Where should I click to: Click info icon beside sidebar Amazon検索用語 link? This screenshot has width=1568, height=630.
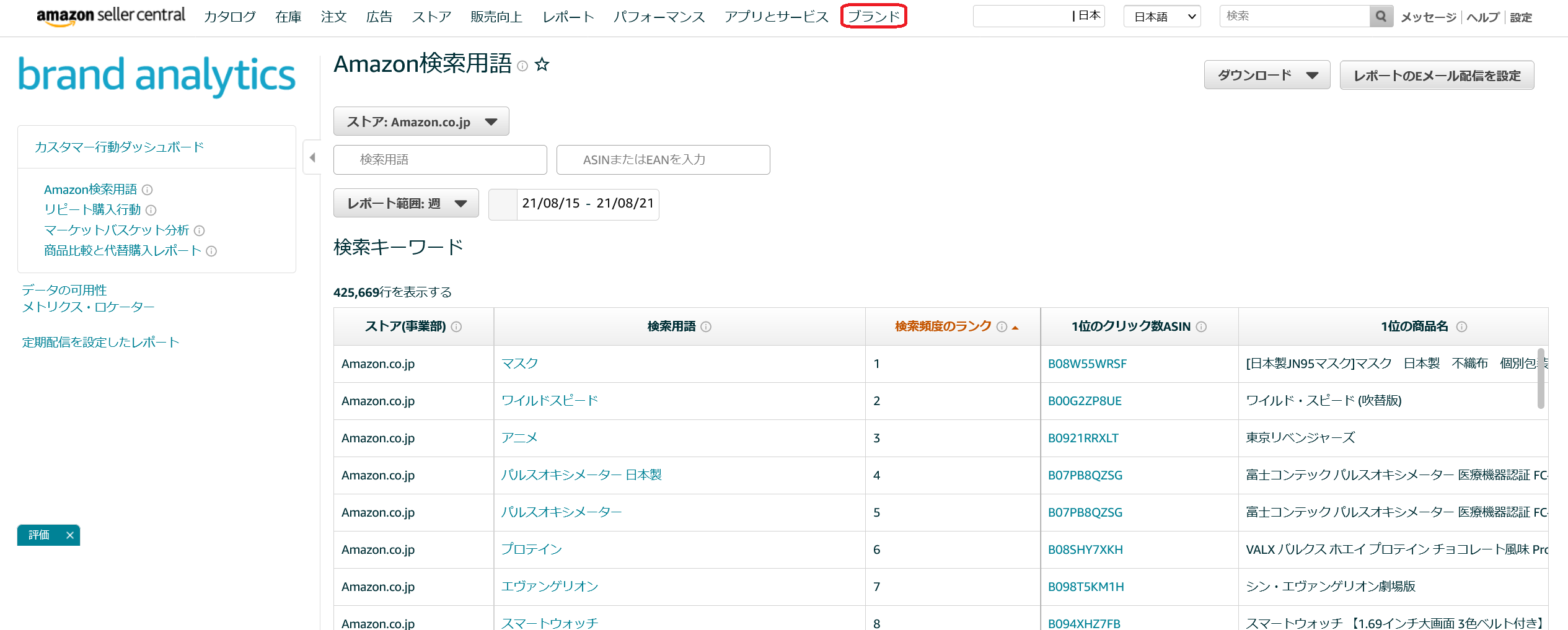tap(147, 190)
